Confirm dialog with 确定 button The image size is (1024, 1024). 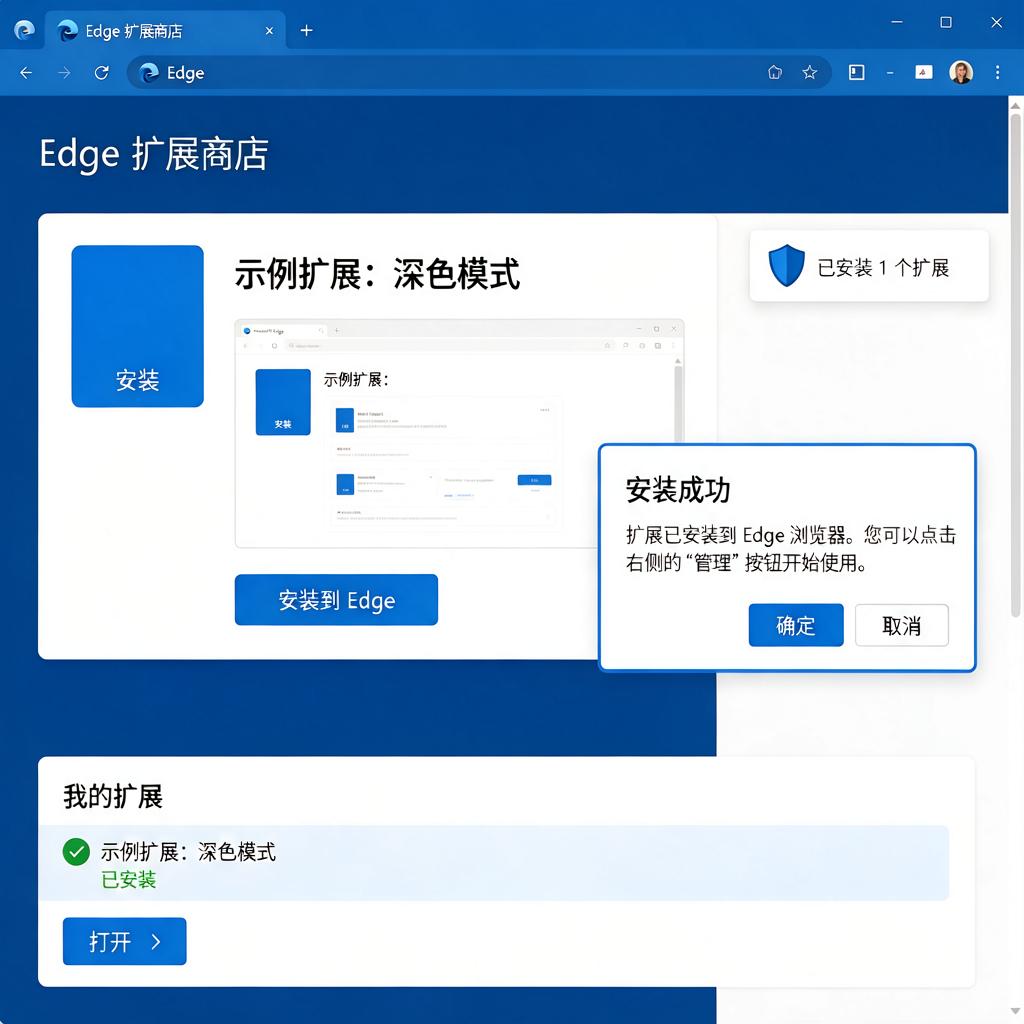tap(795, 625)
